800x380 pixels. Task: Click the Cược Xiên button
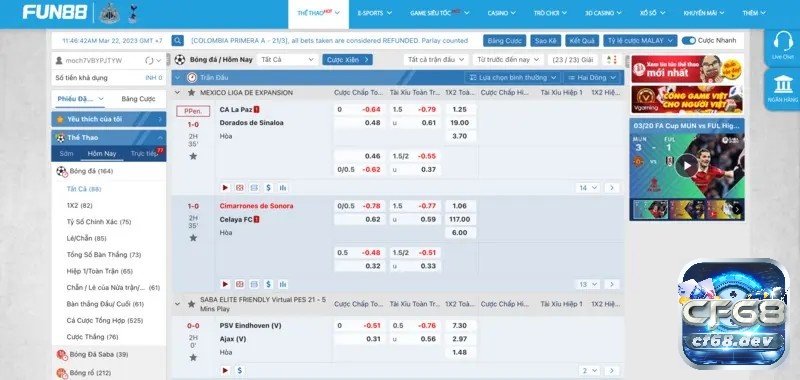347,60
